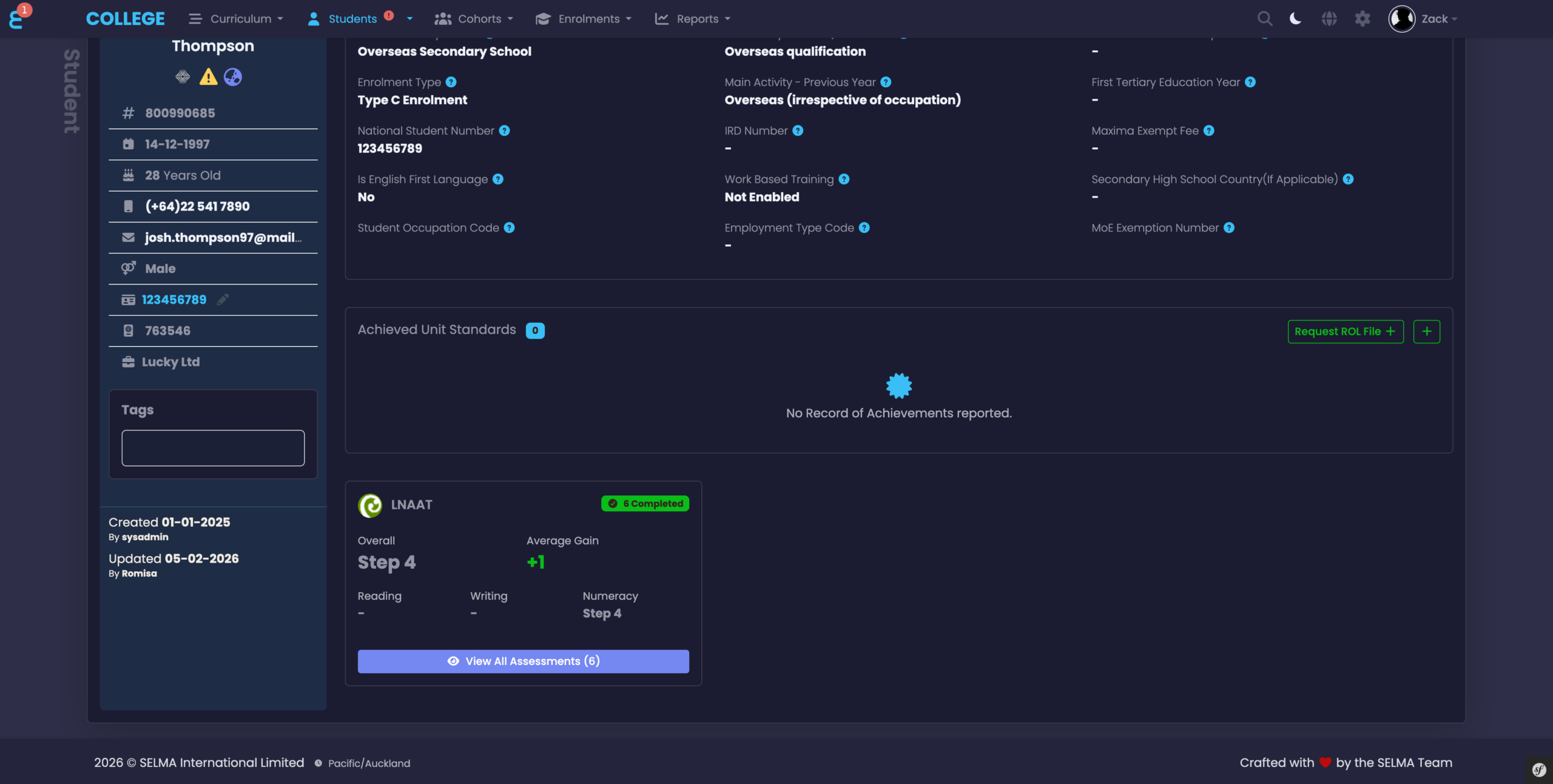The image size is (1553, 784).
Task: Click the purple globe badge icon
Action: [233, 77]
